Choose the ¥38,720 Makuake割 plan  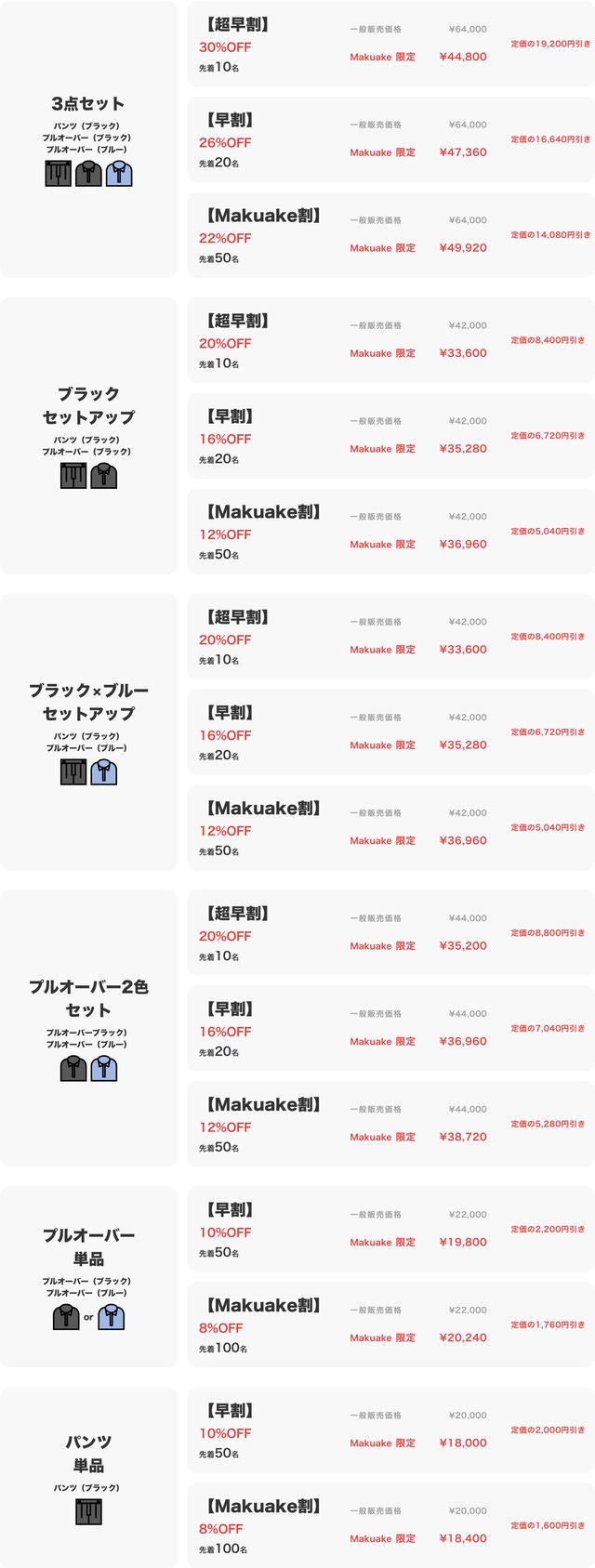390,1124
